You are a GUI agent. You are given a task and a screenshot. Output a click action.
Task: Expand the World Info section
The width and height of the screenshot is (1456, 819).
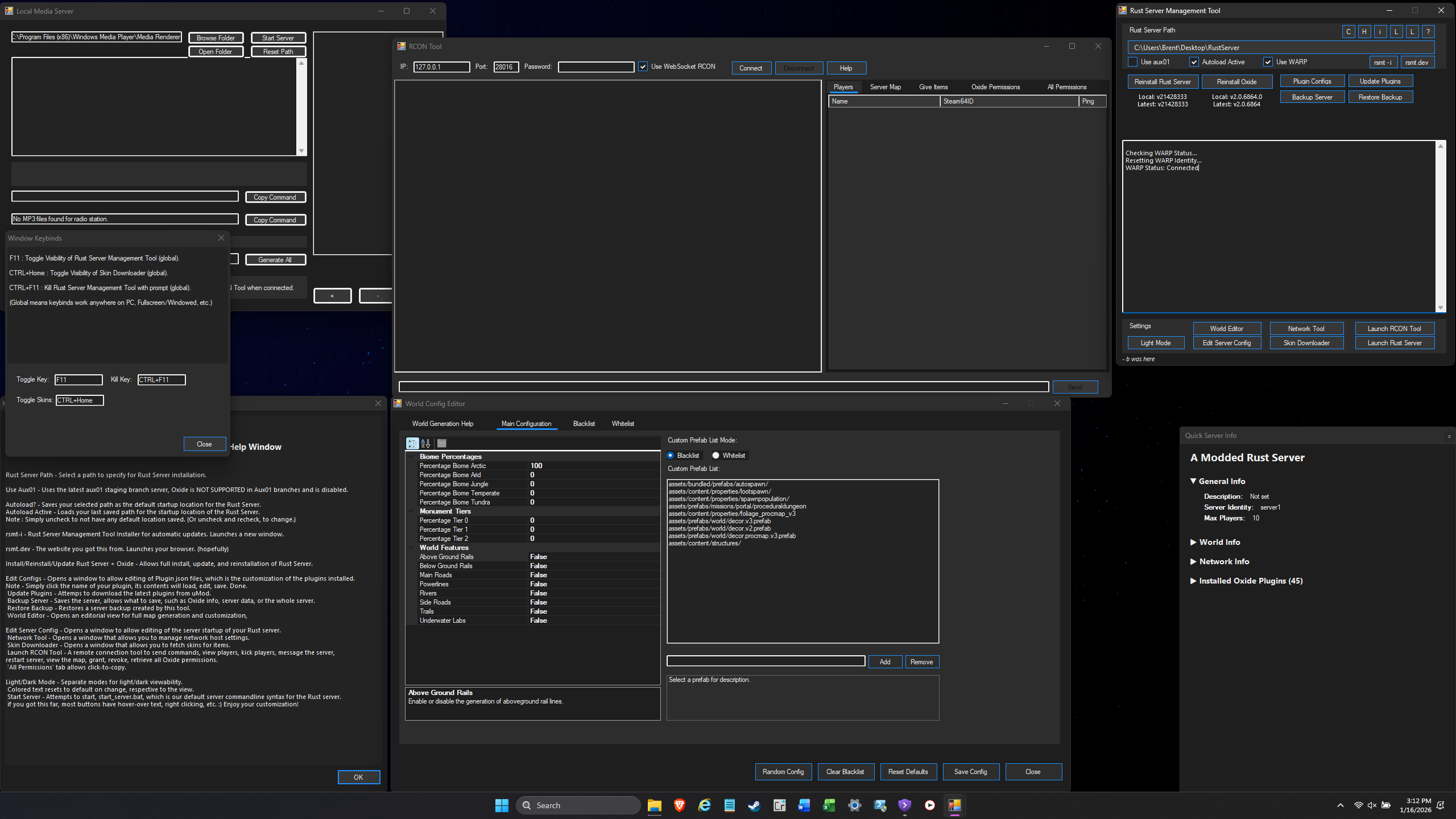[x=1193, y=542]
